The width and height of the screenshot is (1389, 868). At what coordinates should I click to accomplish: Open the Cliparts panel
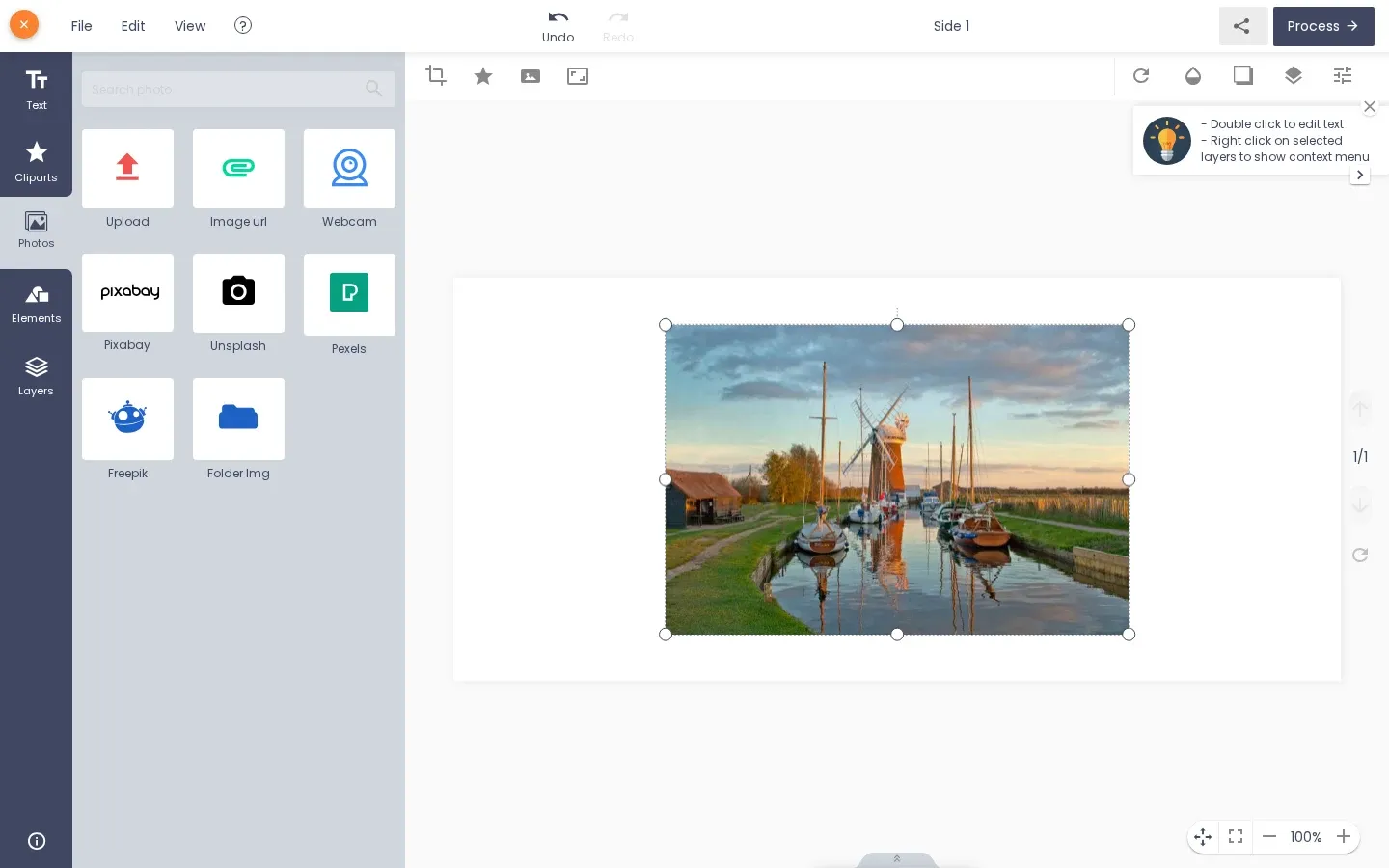coord(36,161)
